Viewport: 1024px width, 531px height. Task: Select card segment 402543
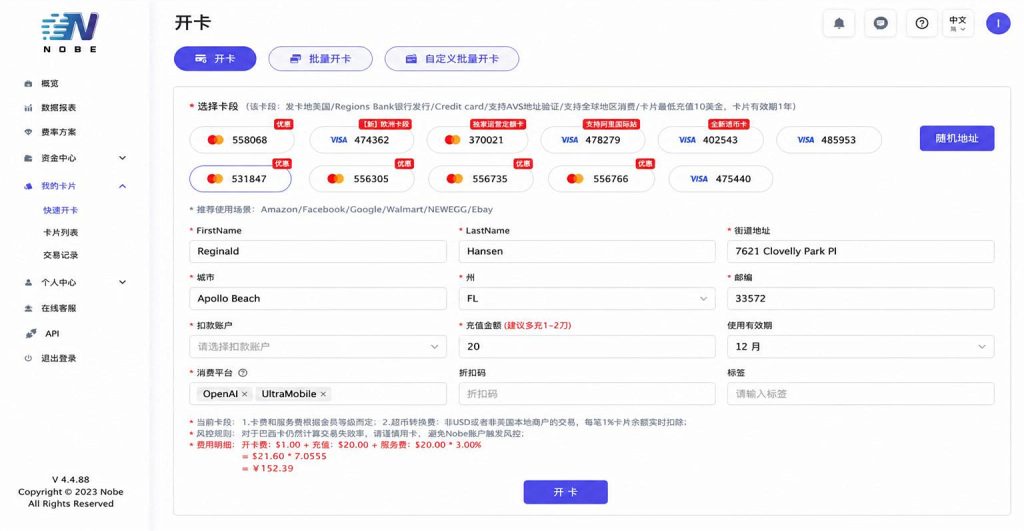[x=711, y=140]
